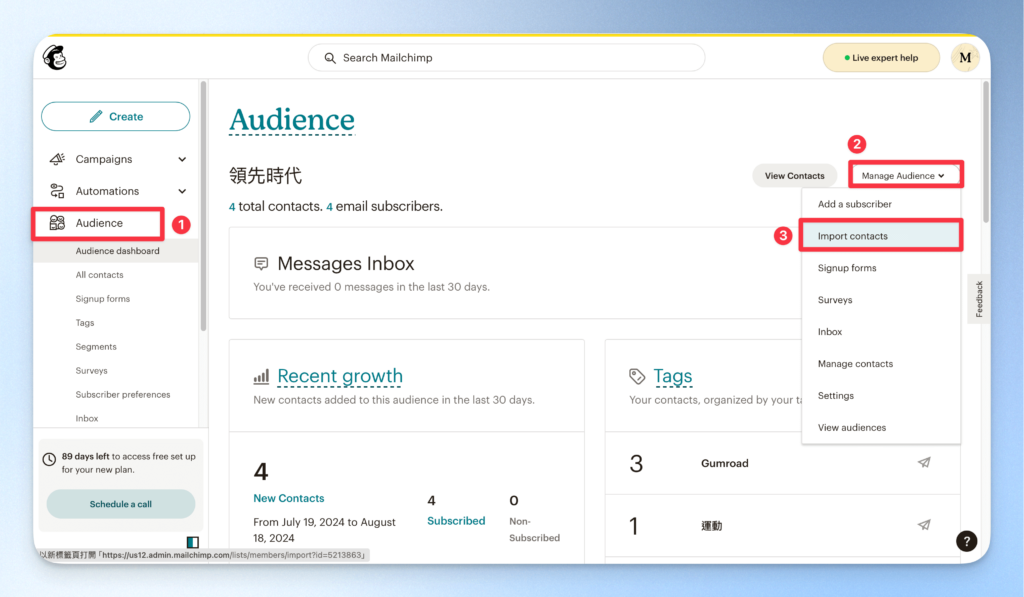Click the Mailchimp Freddie logo
The height and width of the screenshot is (597, 1024).
pos(55,57)
